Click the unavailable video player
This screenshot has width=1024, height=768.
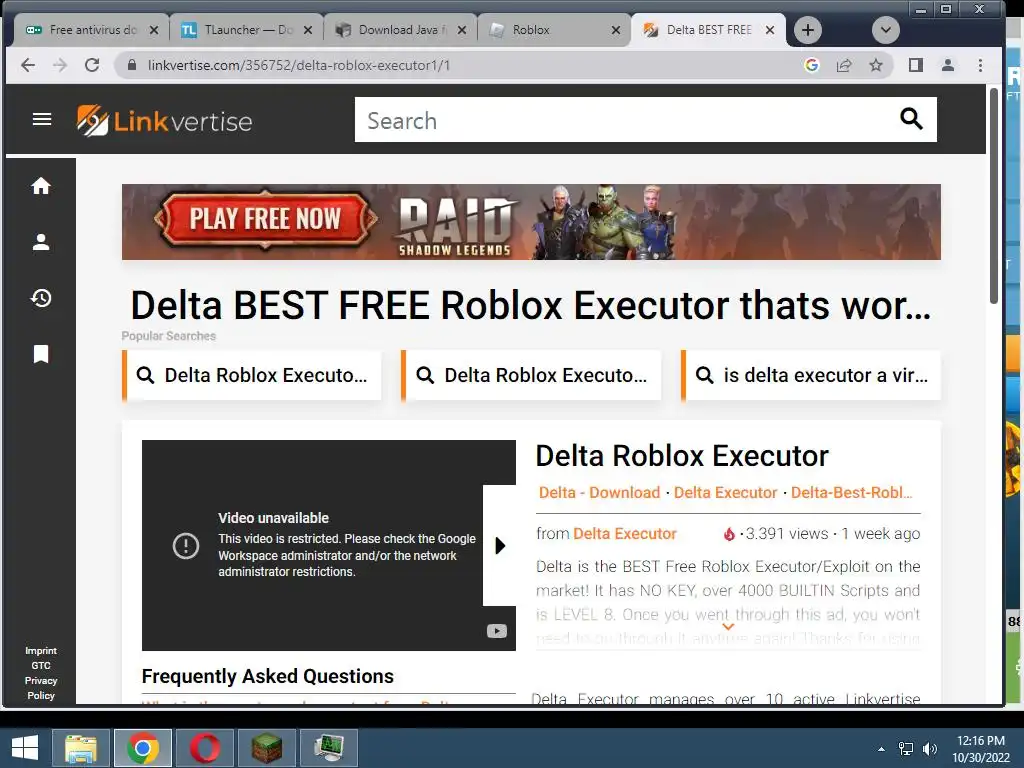pos(328,545)
